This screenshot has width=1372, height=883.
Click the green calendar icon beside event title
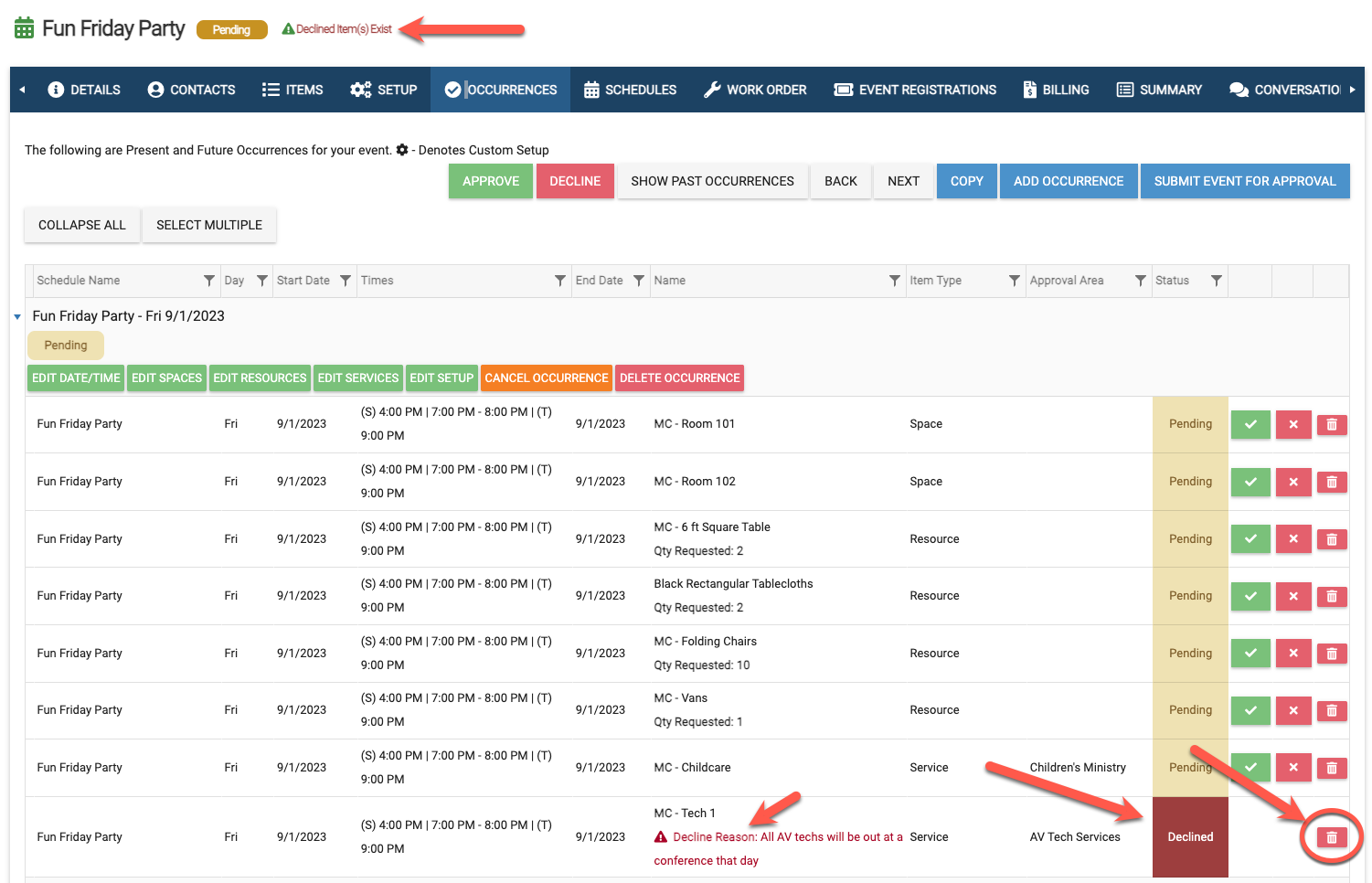(25, 29)
